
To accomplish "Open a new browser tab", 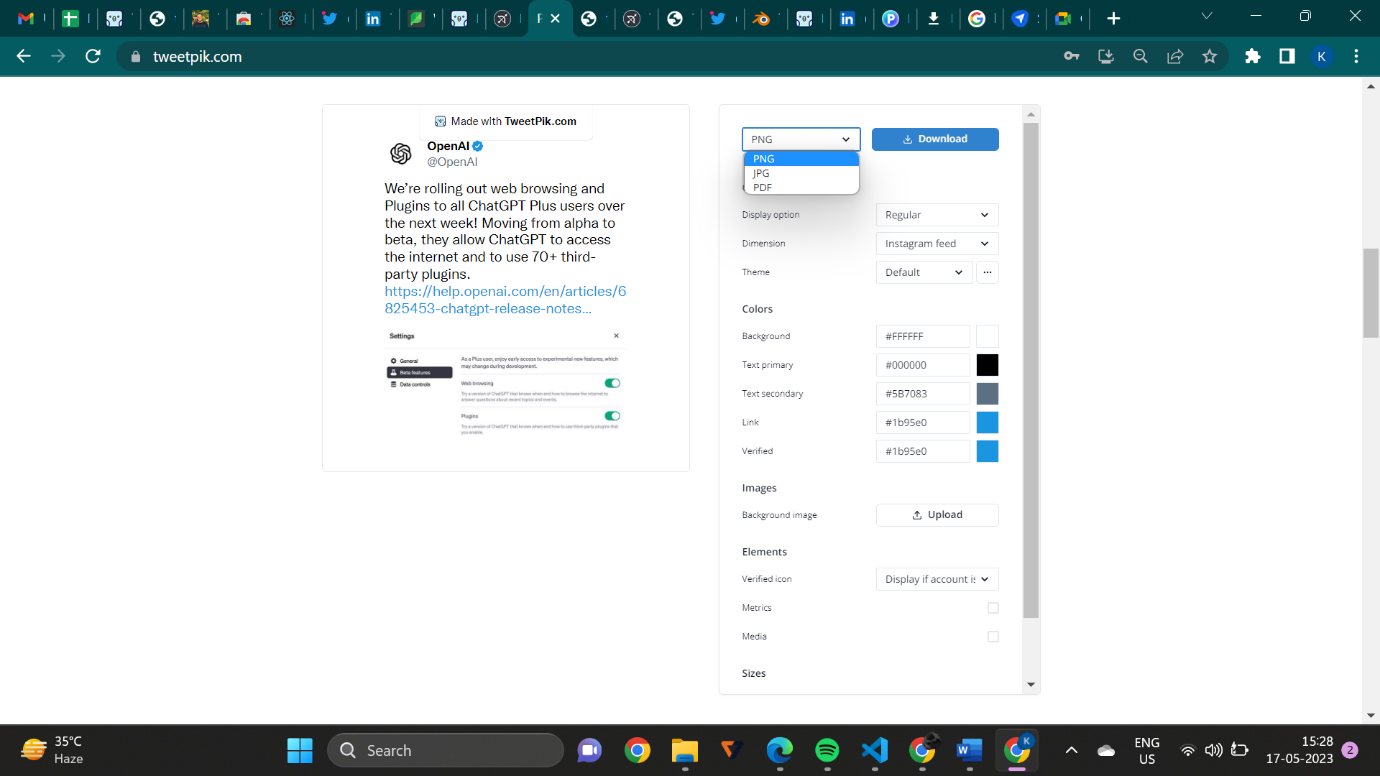I will click(1113, 18).
